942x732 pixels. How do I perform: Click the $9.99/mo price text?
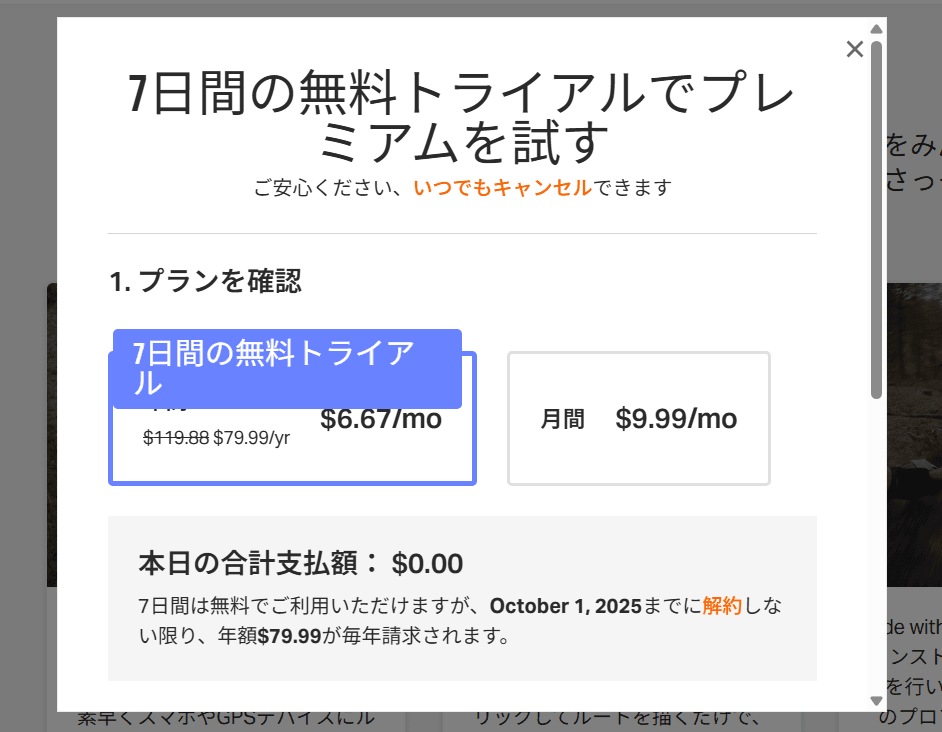click(676, 419)
